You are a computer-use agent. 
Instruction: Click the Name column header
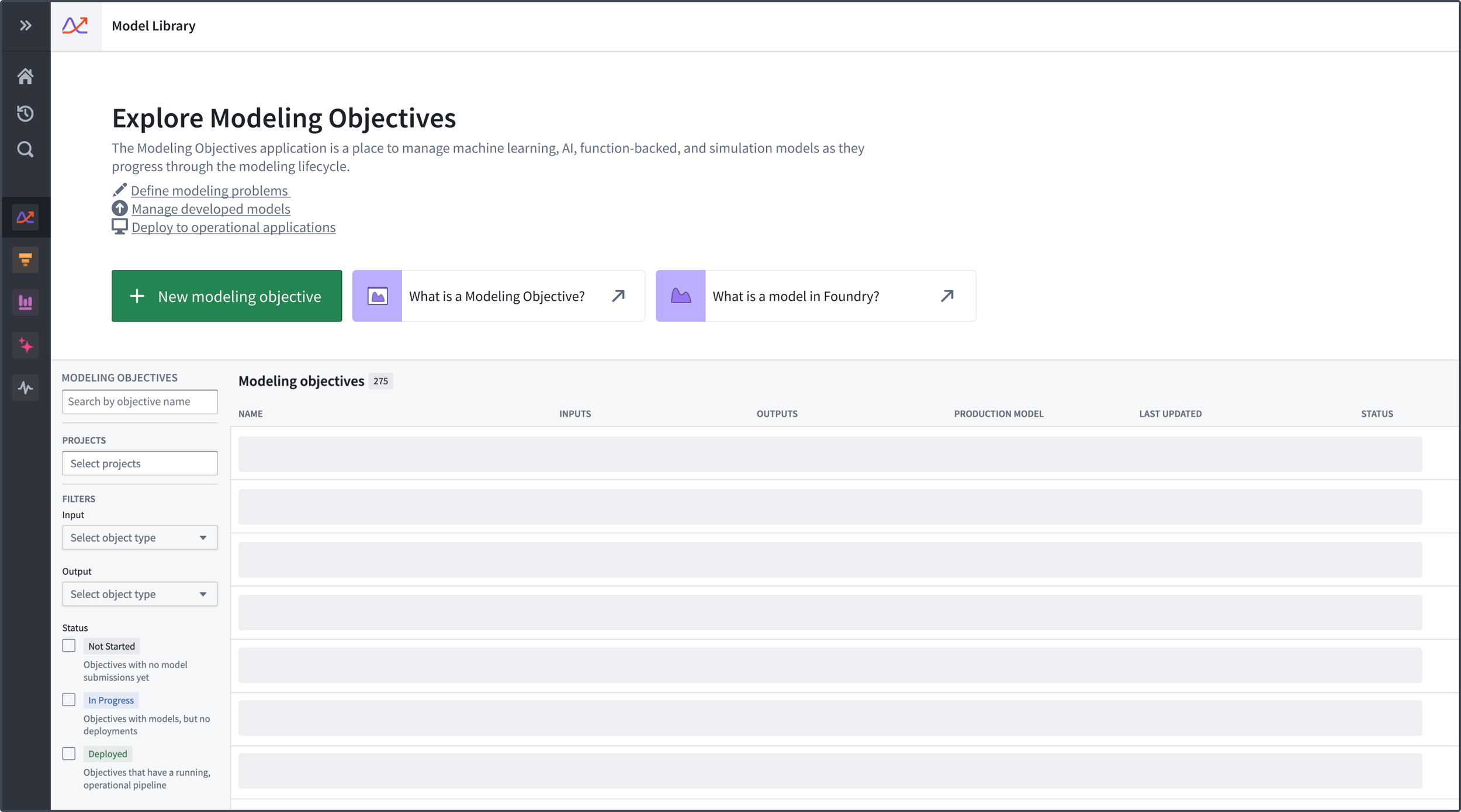(250, 414)
